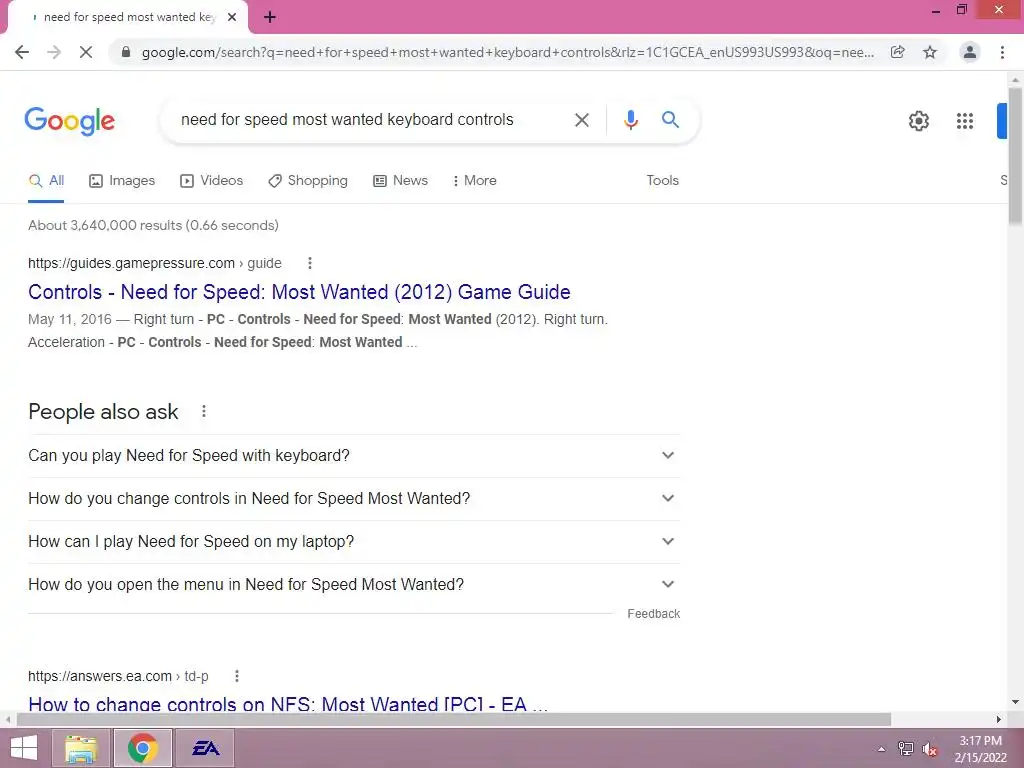Show hidden system tray icons
Image resolution: width=1024 pixels, height=768 pixels.
point(881,749)
